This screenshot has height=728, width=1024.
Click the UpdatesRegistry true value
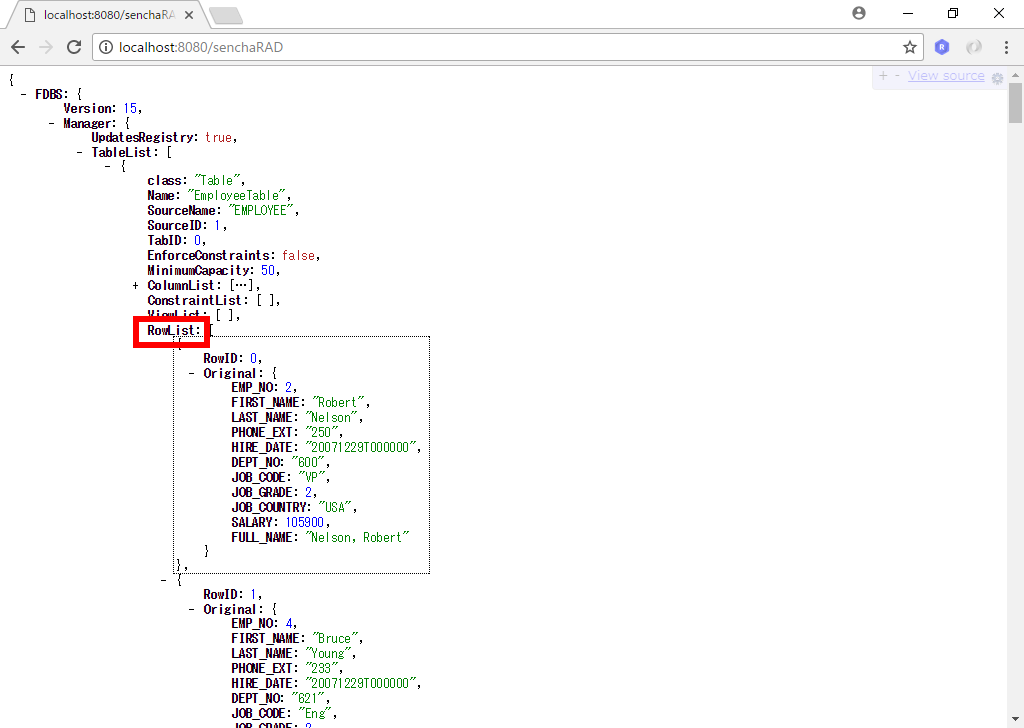218,137
